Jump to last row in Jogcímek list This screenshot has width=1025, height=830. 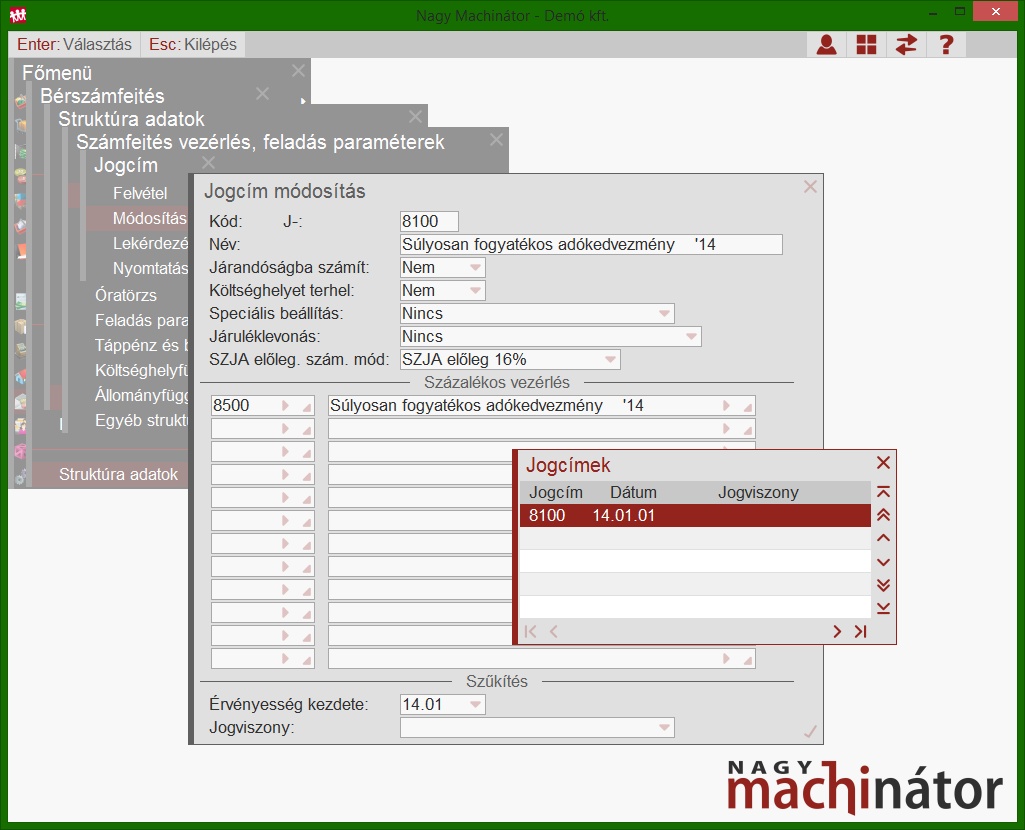[883, 608]
